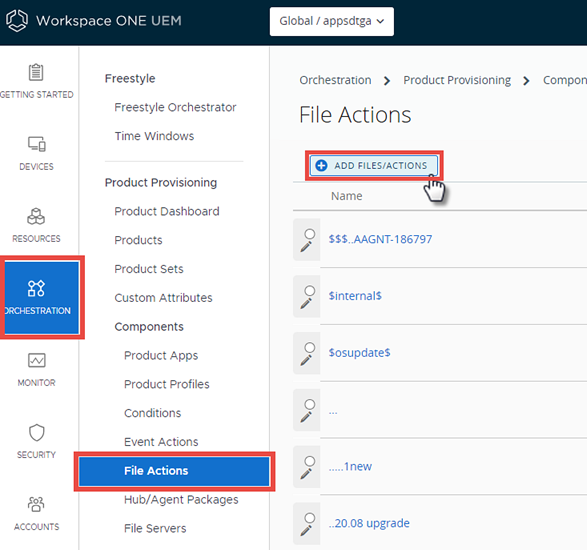Click the Product Provisioning breadcrumb

click(457, 80)
